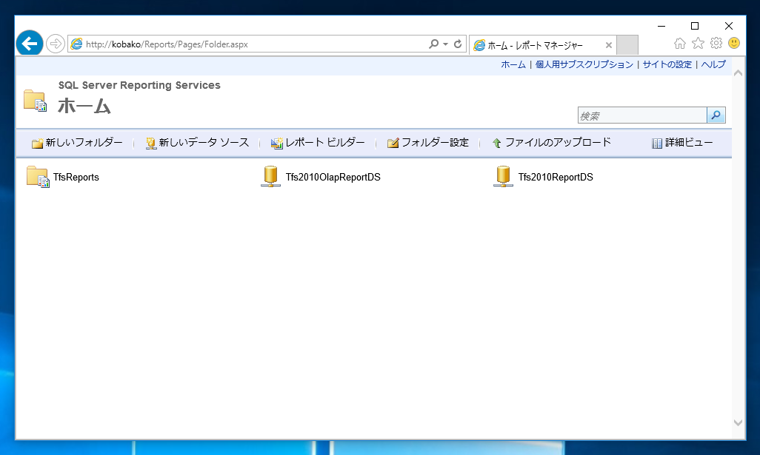Image resolution: width=760 pixels, height=455 pixels.
Task: Click the URL text in address bar
Action: [x=167, y=44]
